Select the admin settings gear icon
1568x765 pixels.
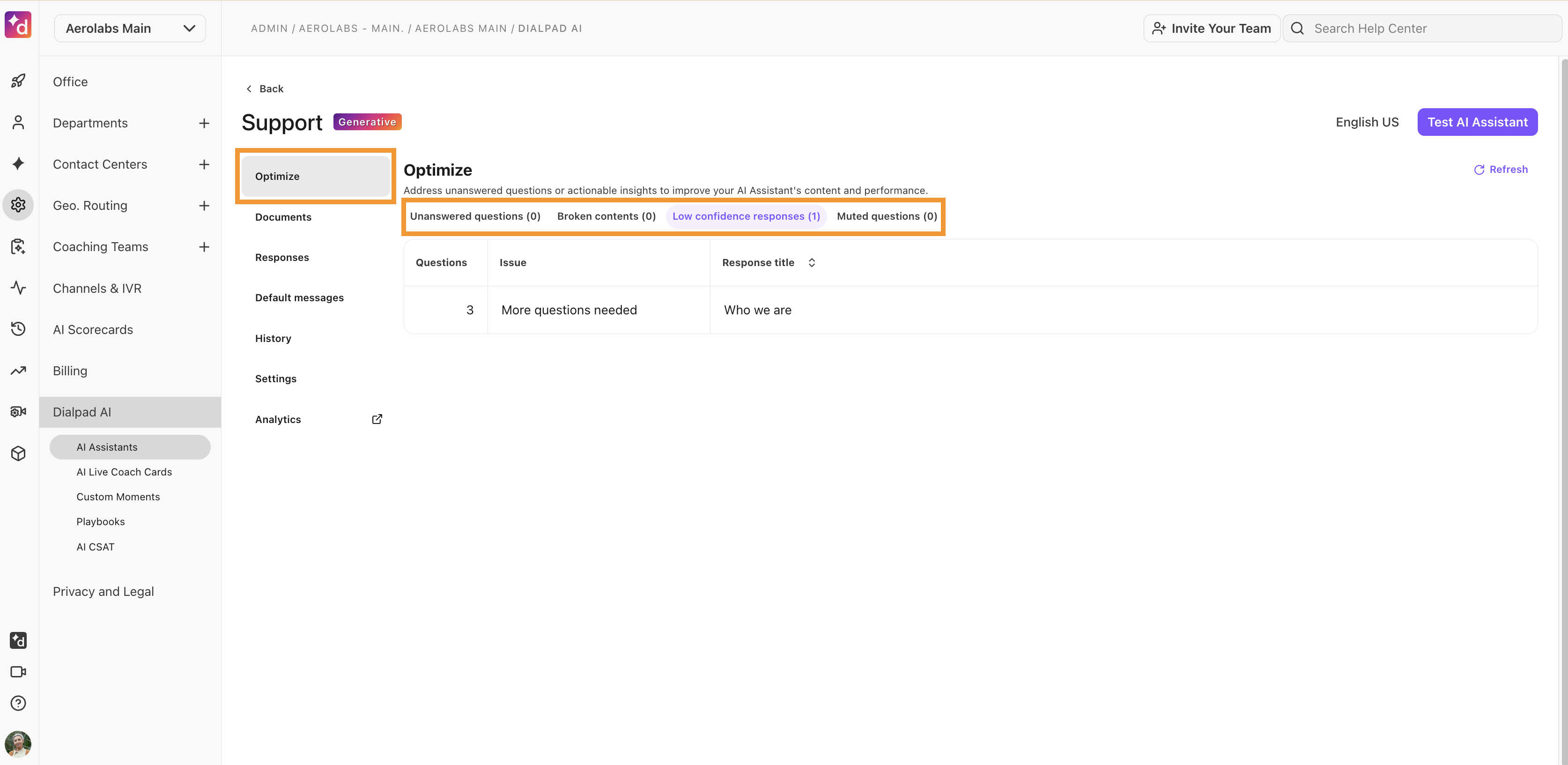click(x=18, y=205)
